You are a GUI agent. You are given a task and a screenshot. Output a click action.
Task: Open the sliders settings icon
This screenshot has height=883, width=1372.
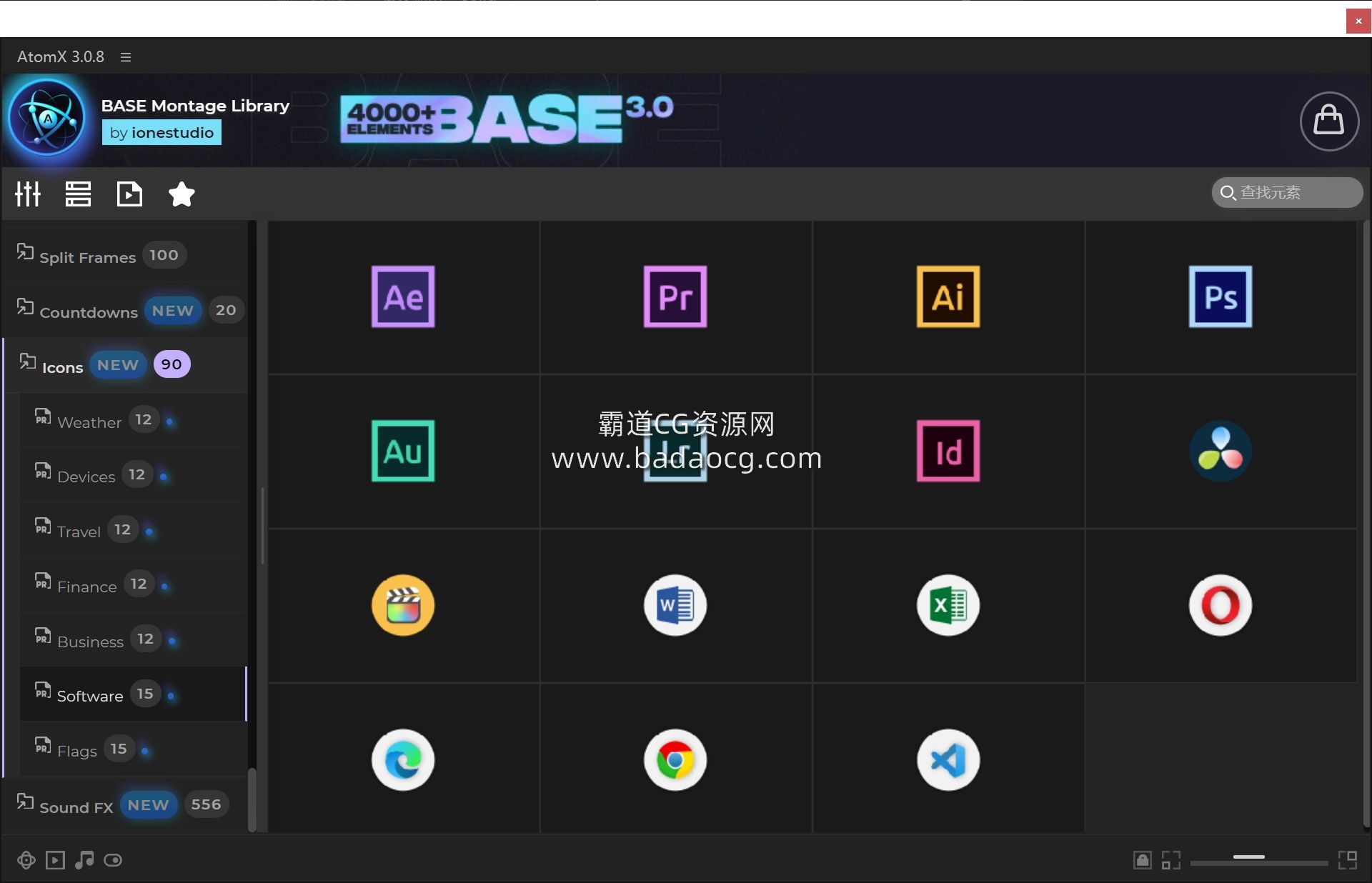click(28, 194)
